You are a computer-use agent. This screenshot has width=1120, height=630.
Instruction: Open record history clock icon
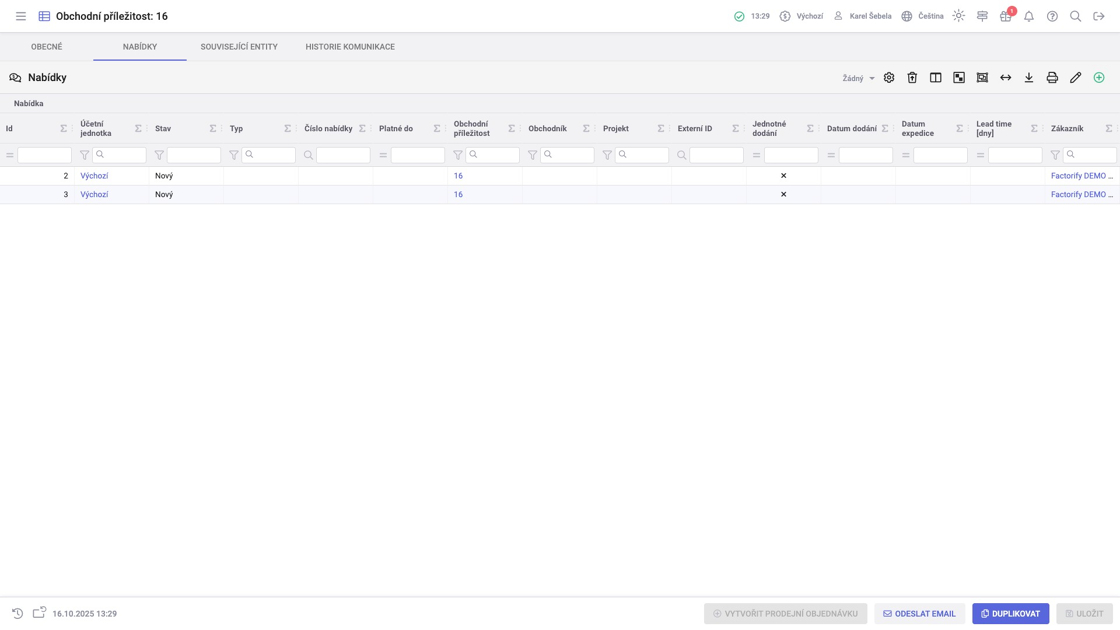17,613
